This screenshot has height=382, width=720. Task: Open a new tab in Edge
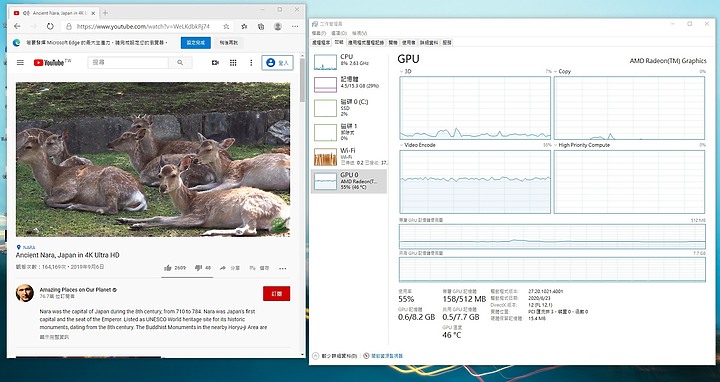(105, 13)
